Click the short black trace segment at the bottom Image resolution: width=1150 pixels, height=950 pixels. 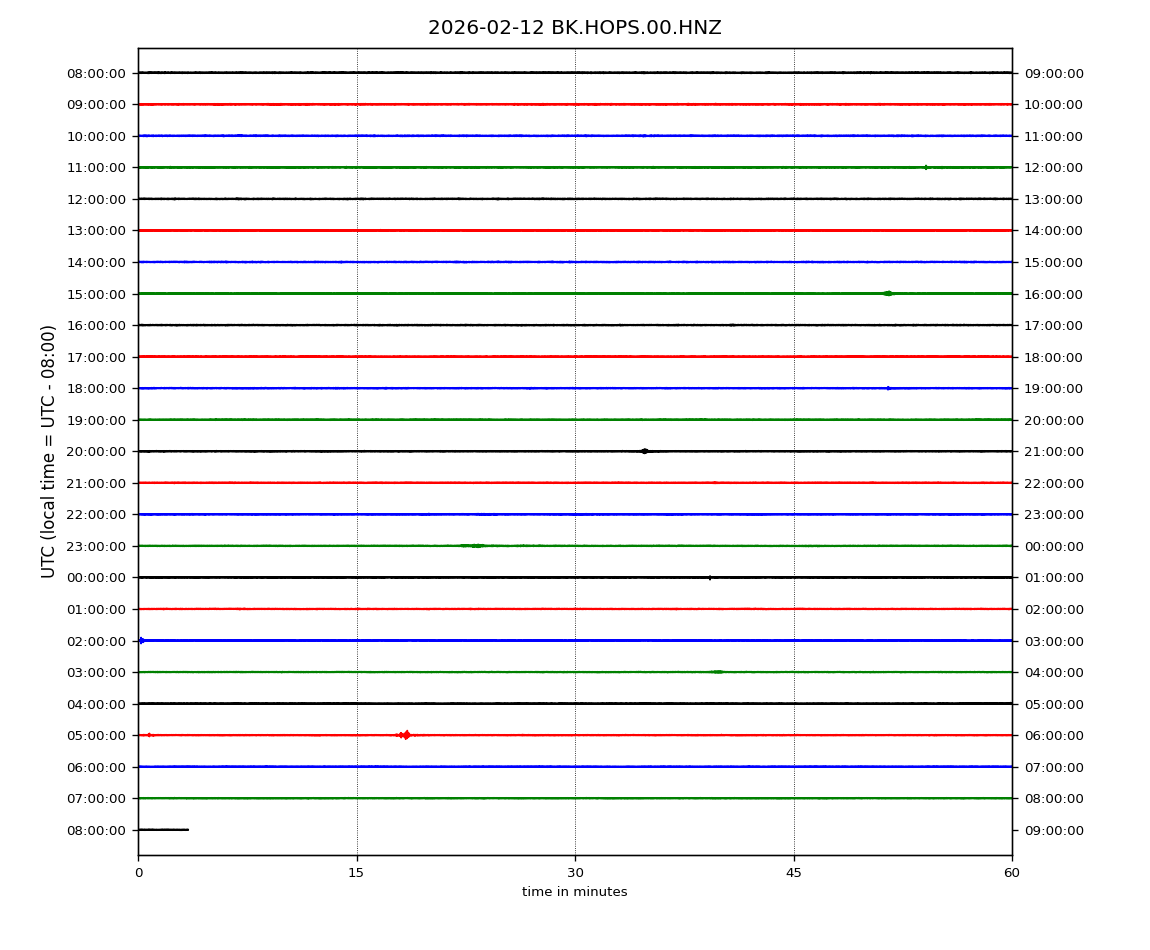[163, 829]
